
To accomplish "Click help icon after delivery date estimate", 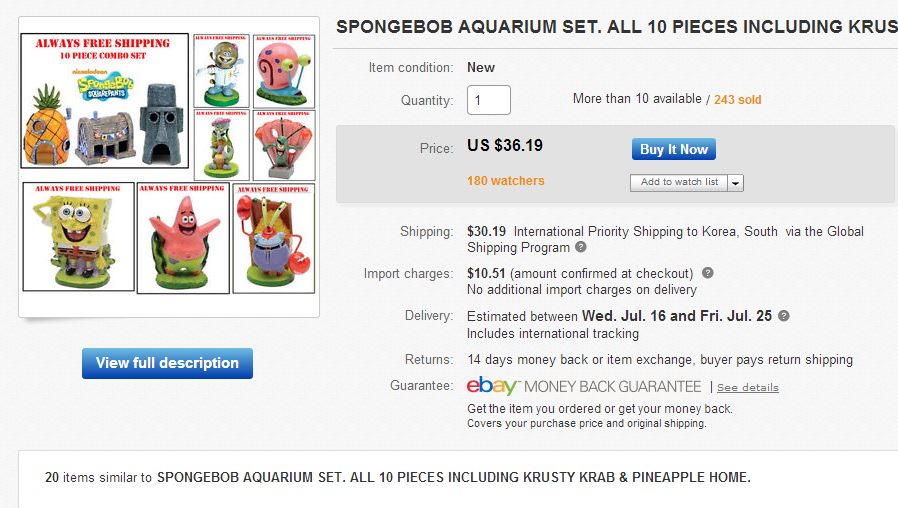I will pyautogui.click(x=784, y=316).
